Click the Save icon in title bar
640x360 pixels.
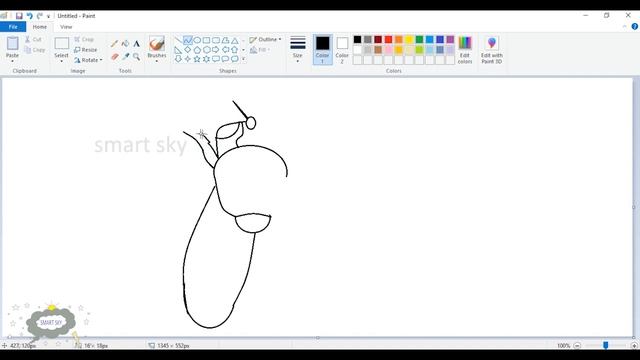19,16
